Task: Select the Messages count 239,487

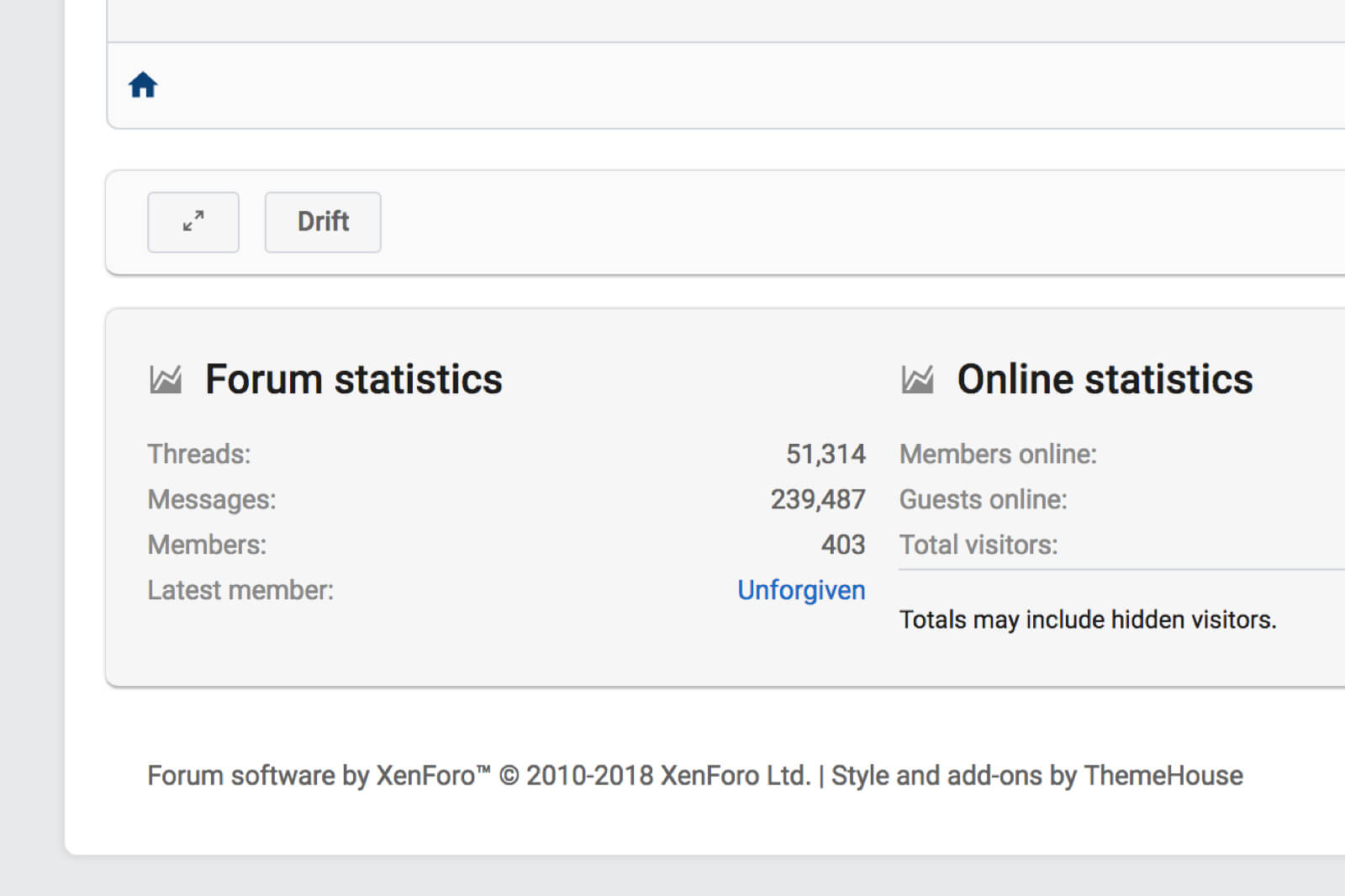Action: tap(818, 499)
